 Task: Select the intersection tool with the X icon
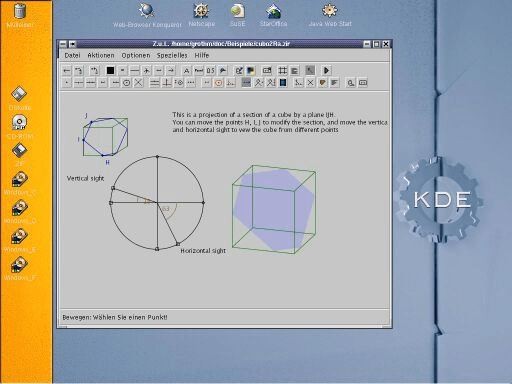(x=139, y=83)
